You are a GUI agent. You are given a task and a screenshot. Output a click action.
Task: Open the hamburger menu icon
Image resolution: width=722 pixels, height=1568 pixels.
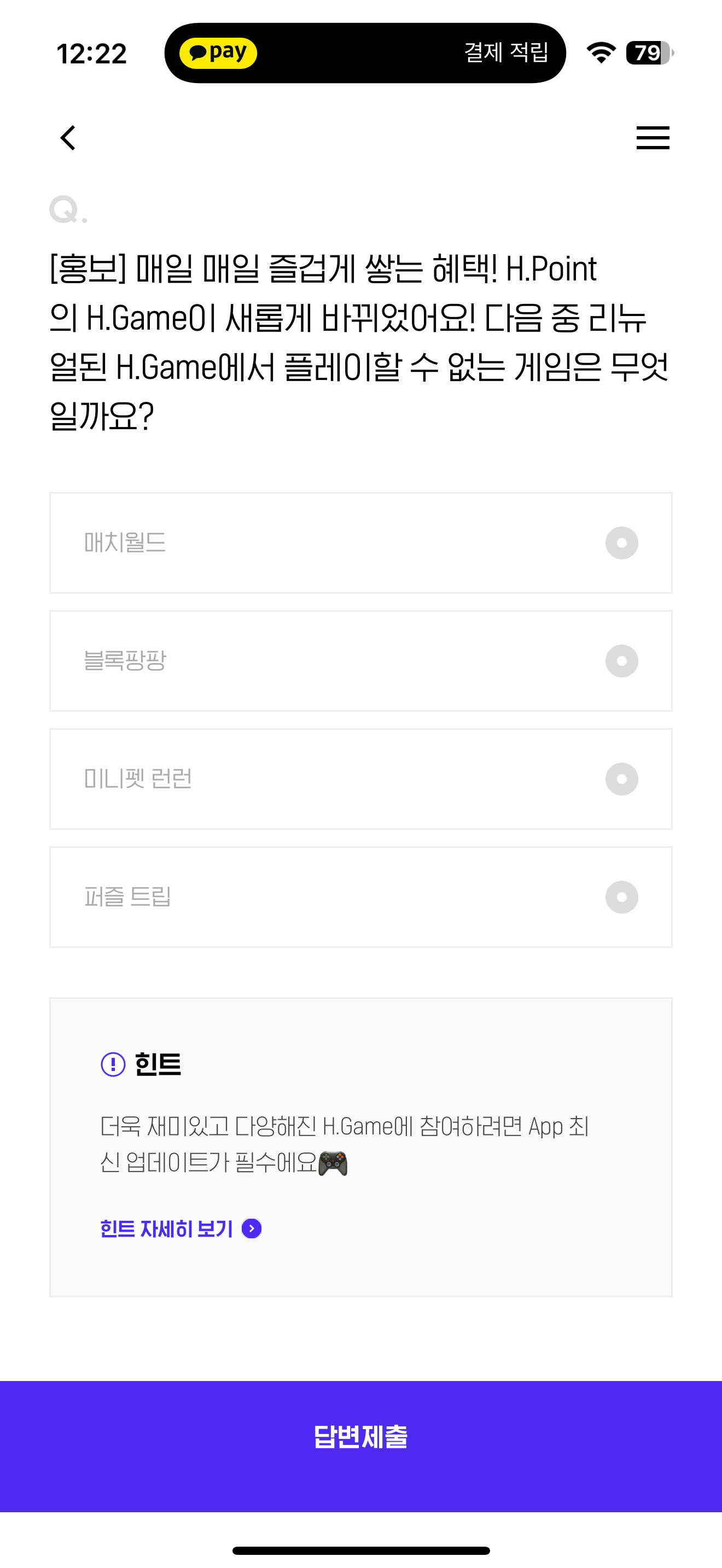653,138
